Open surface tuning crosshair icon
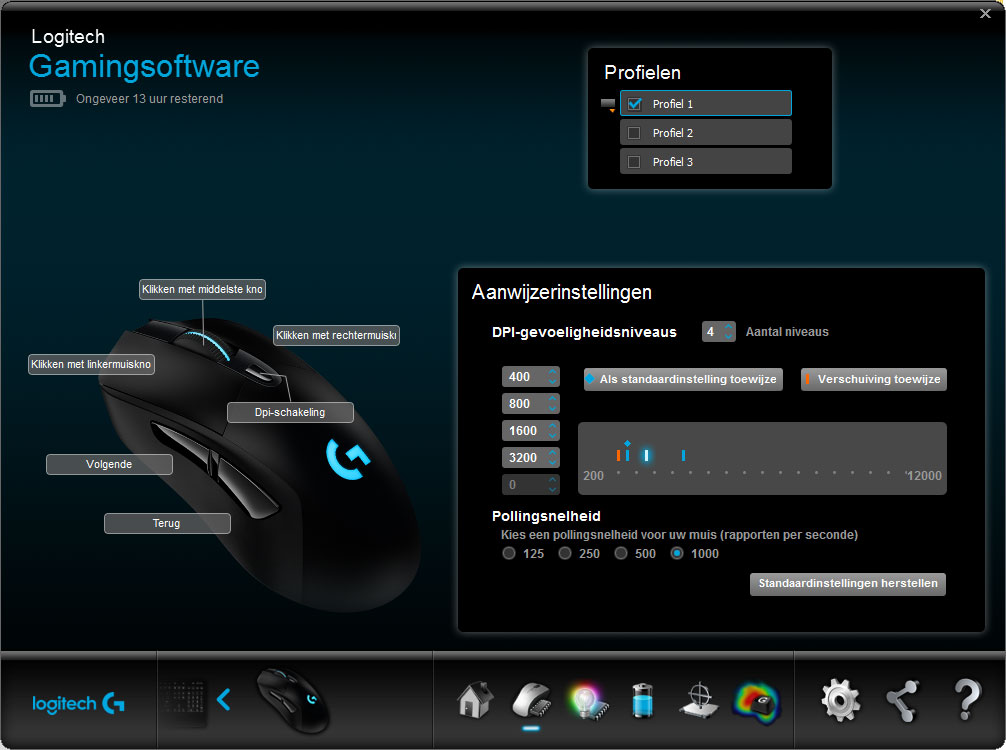 coord(699,701)
